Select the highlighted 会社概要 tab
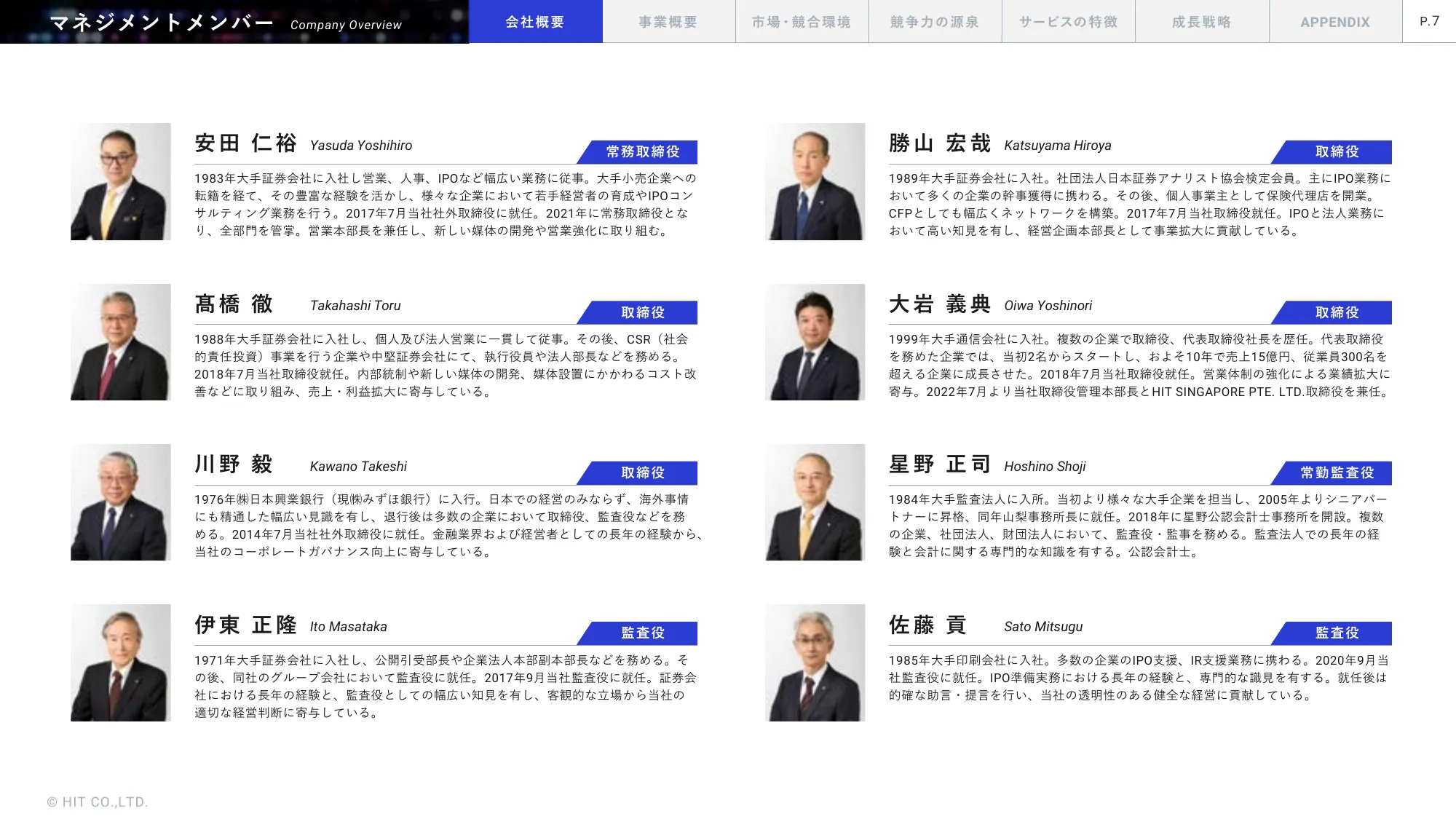The image size is (1456, 819). click(x=537, y=21)
